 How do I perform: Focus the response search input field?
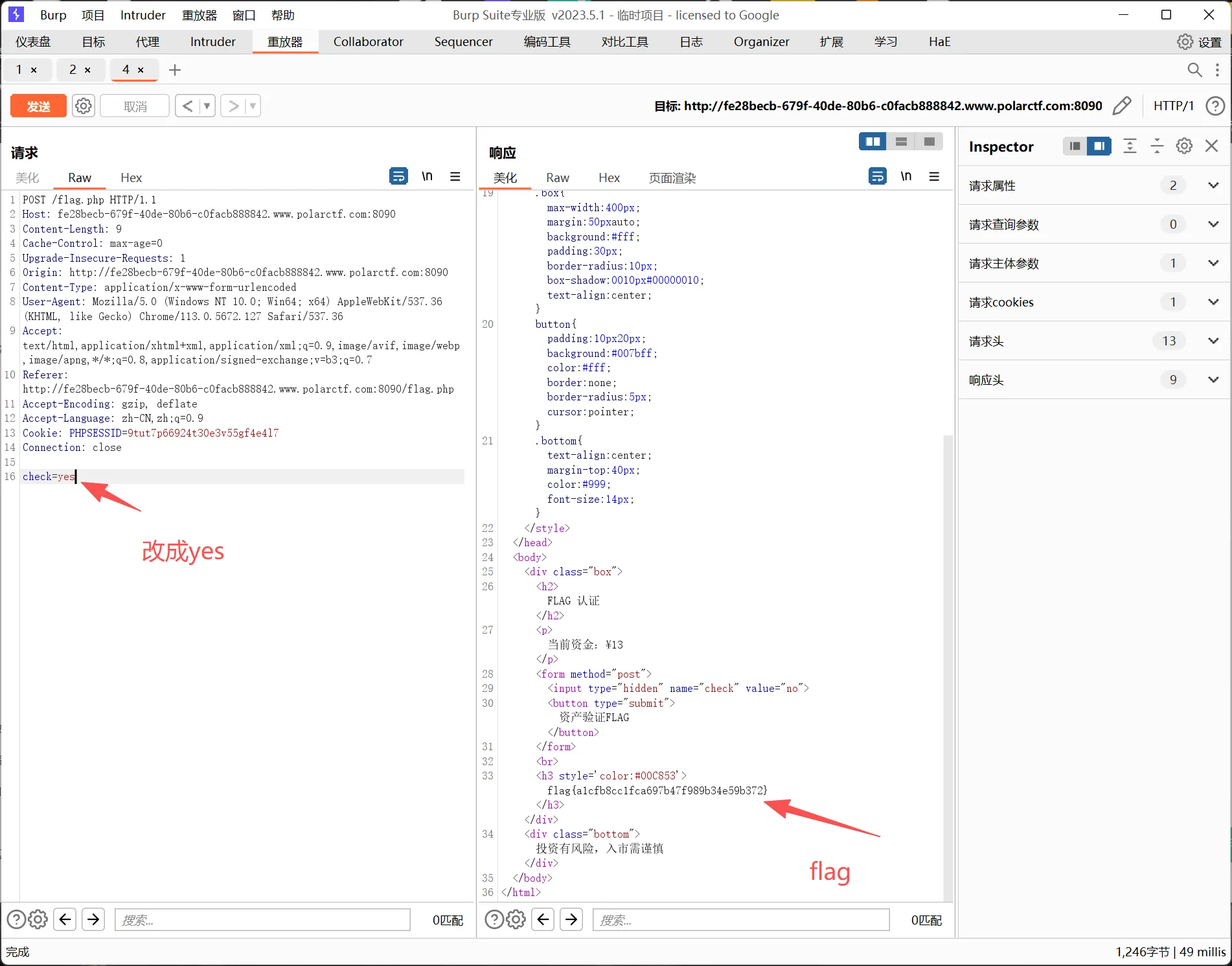pos(741,920)
